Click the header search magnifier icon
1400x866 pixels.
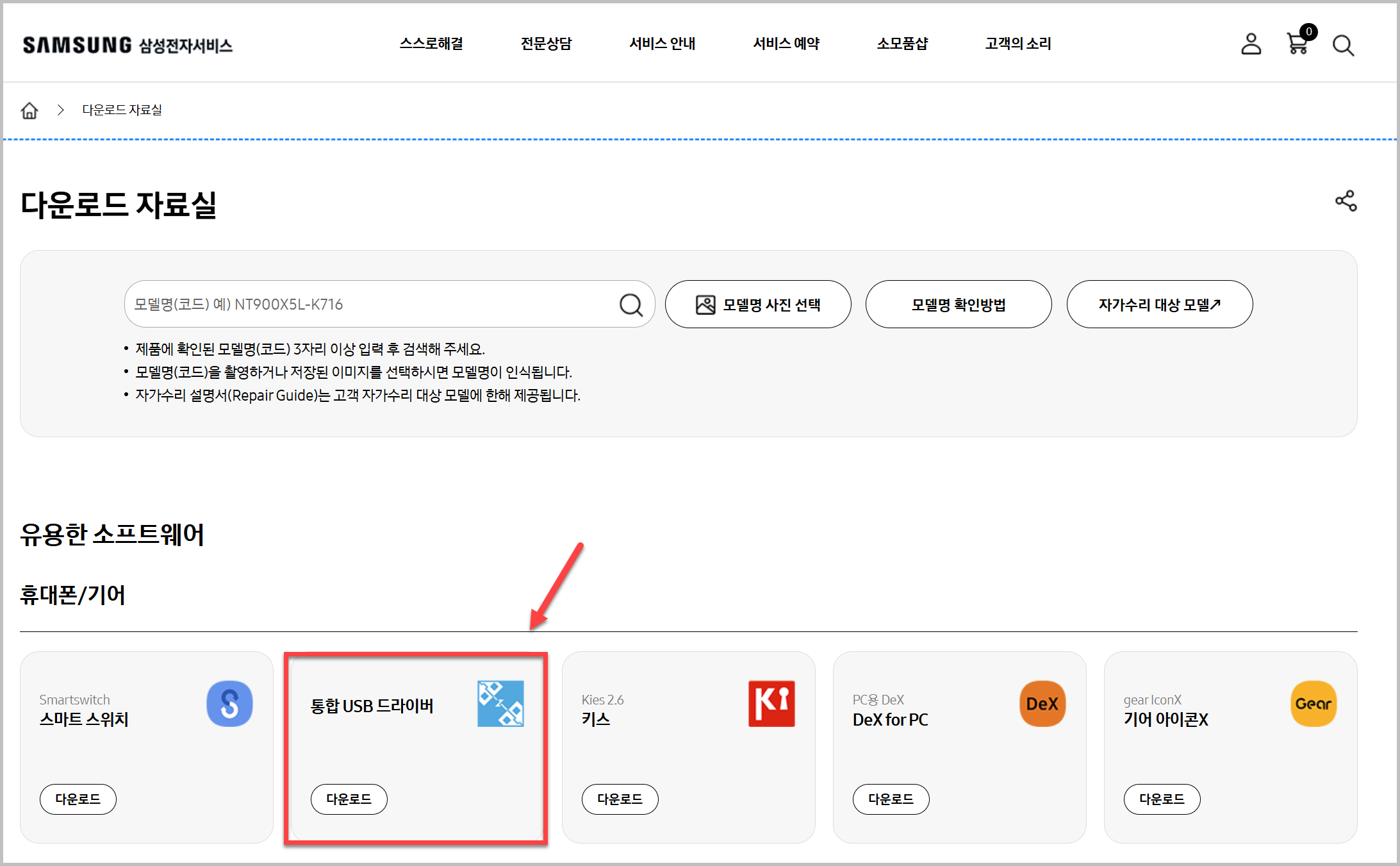(x=1343, y=46)
